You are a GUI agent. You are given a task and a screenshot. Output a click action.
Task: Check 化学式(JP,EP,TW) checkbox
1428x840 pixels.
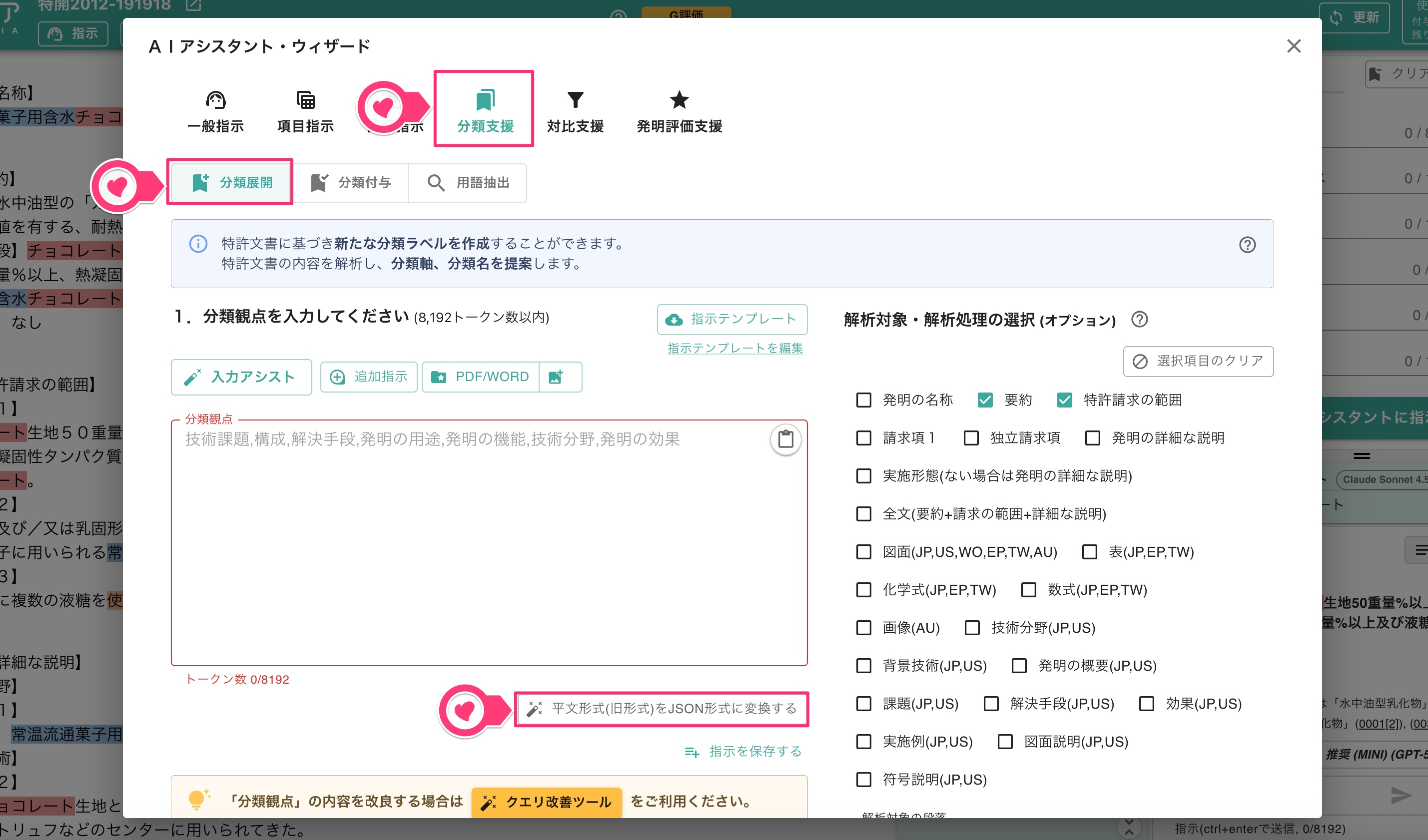tap(863, 590)
